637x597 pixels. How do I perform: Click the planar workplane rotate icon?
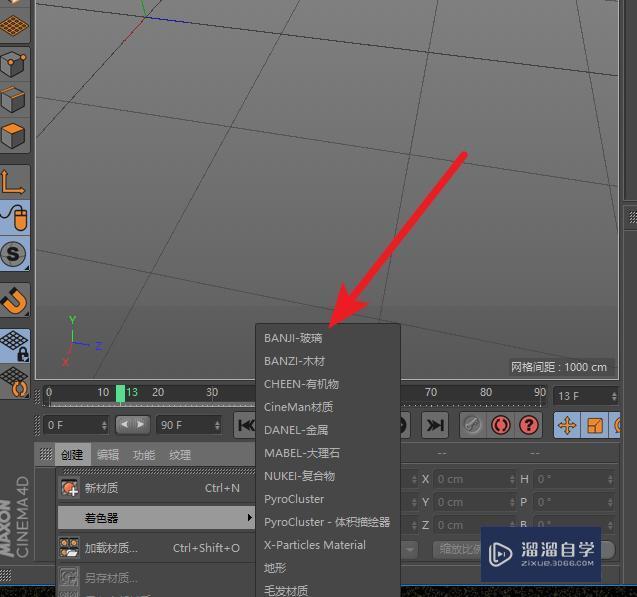[15, 382]
